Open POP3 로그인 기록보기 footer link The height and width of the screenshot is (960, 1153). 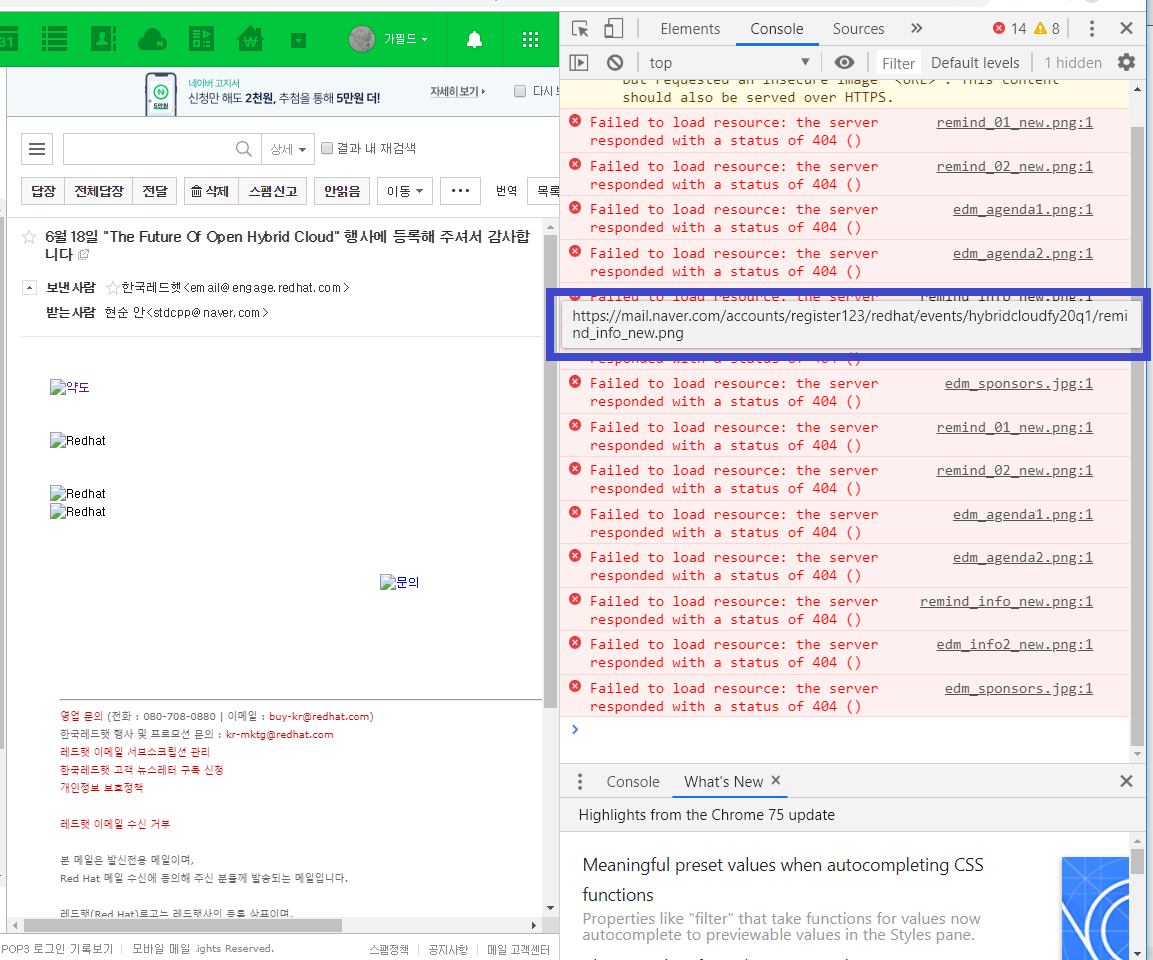57,949
